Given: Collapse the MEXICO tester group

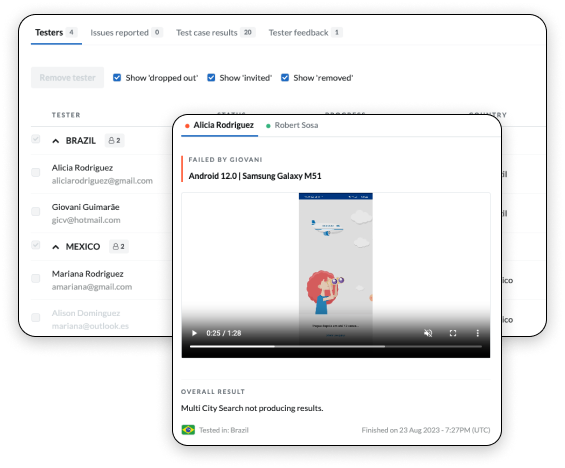Looking at the screenshot, I should (x=55, y=247).
